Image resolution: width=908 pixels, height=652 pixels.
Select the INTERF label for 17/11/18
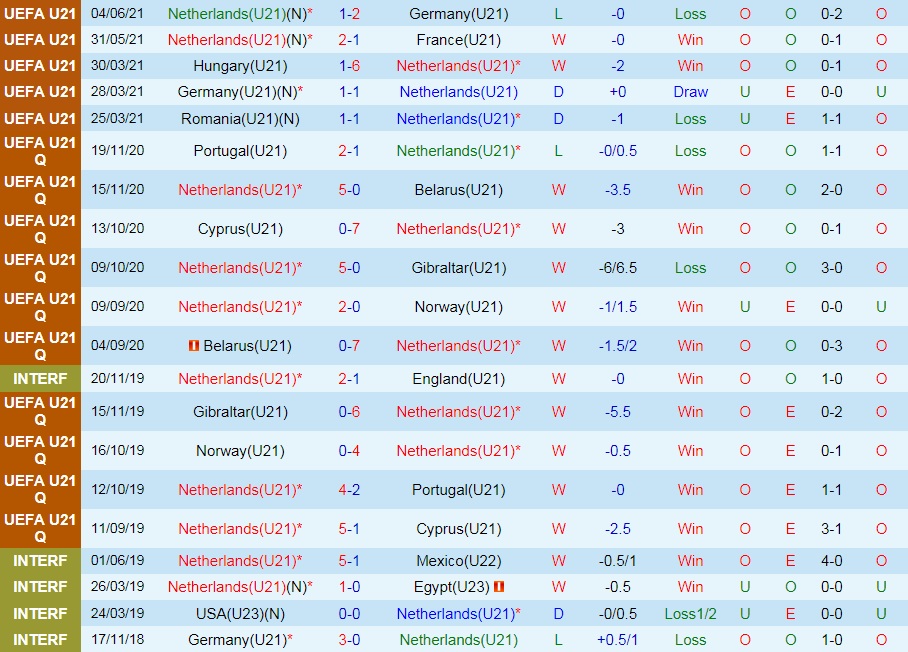pyautogui.click(x=40, y=639)
